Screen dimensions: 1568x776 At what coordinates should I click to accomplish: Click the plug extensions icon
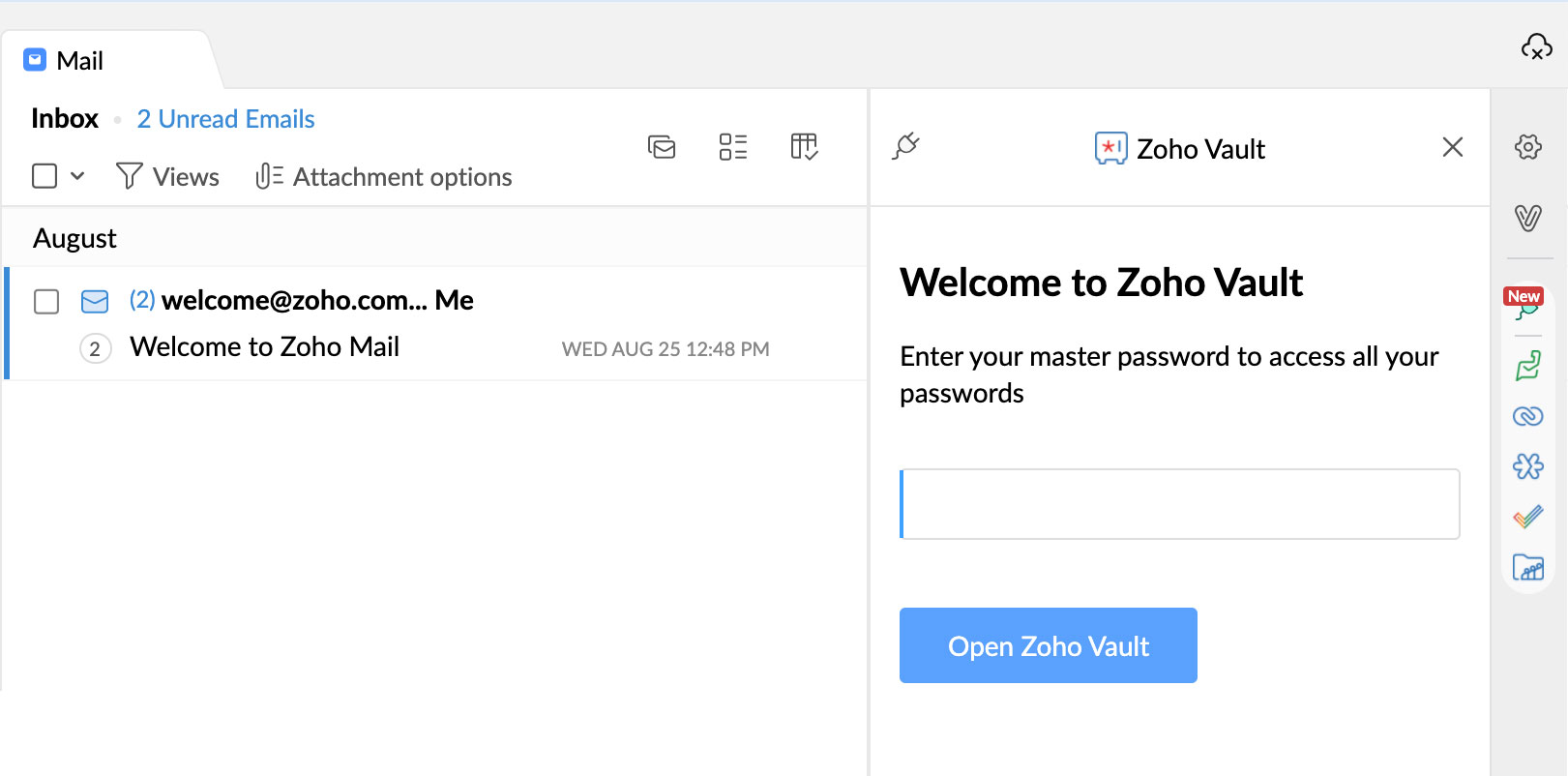(x=905, y=147)
